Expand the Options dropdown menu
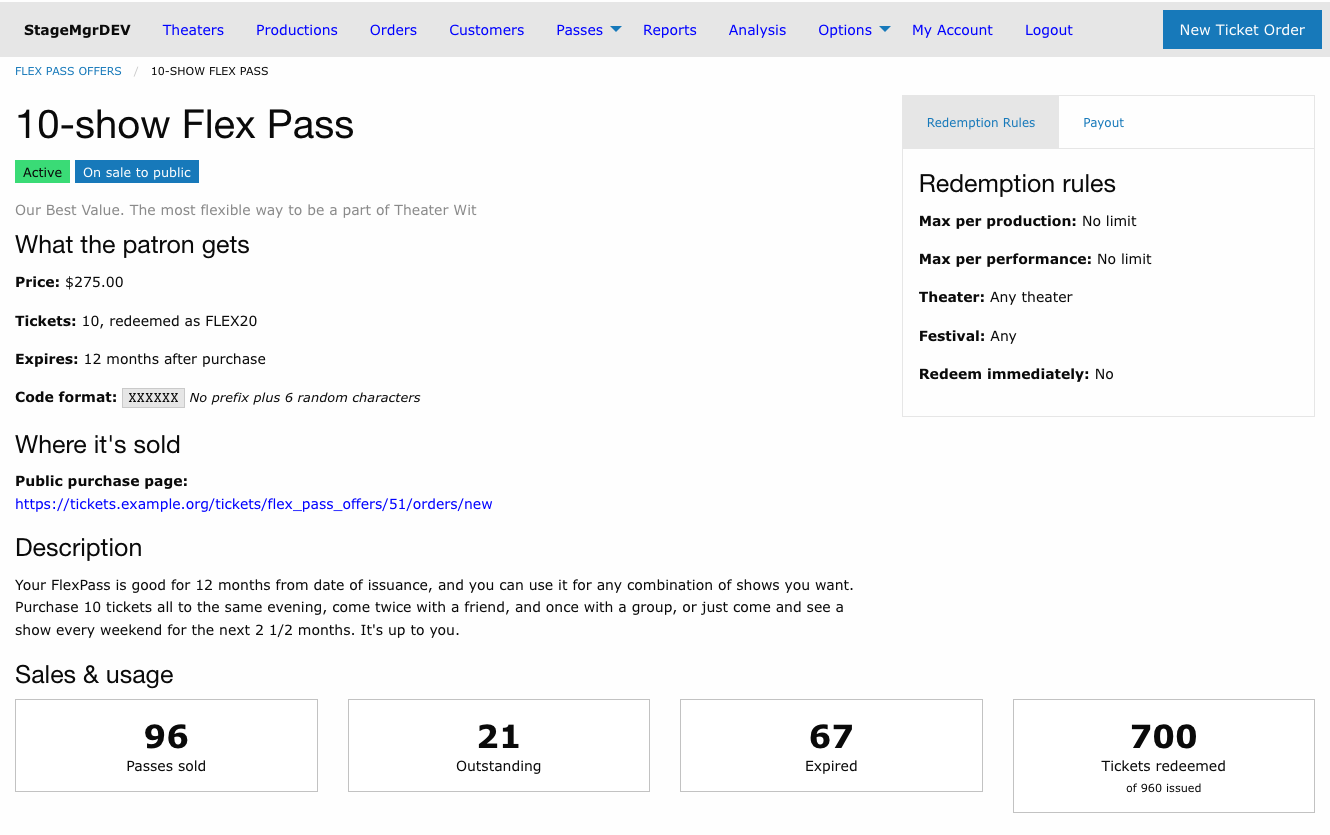The height and width of the screenshot is (835, 1330). tap(854, 30)
